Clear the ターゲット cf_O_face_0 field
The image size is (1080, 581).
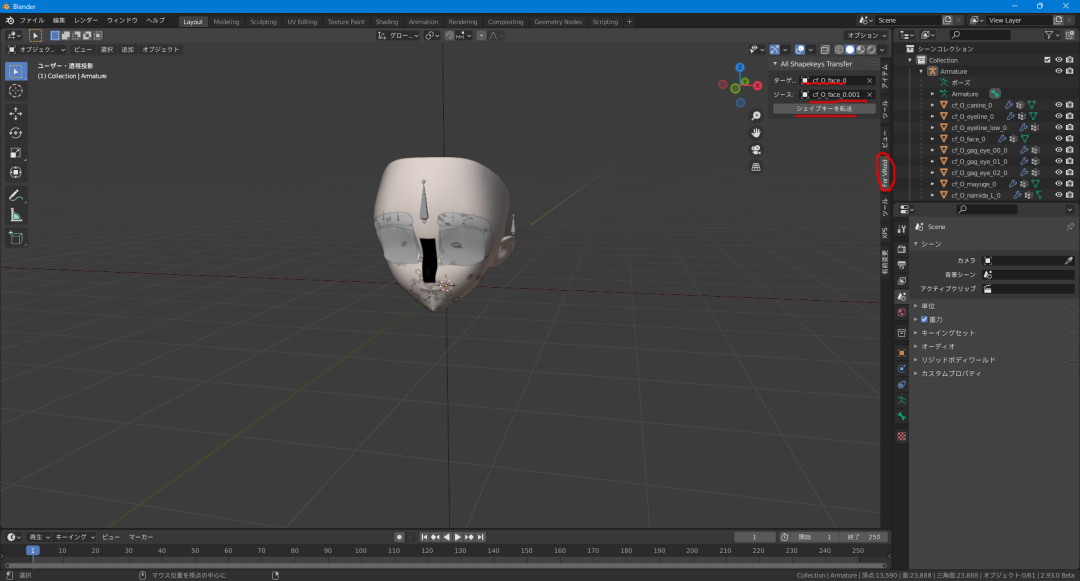coord(869,81)
